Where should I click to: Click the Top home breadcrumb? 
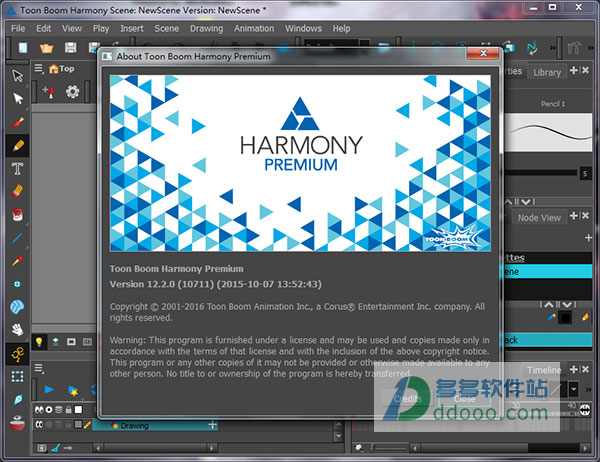(62, 69)
